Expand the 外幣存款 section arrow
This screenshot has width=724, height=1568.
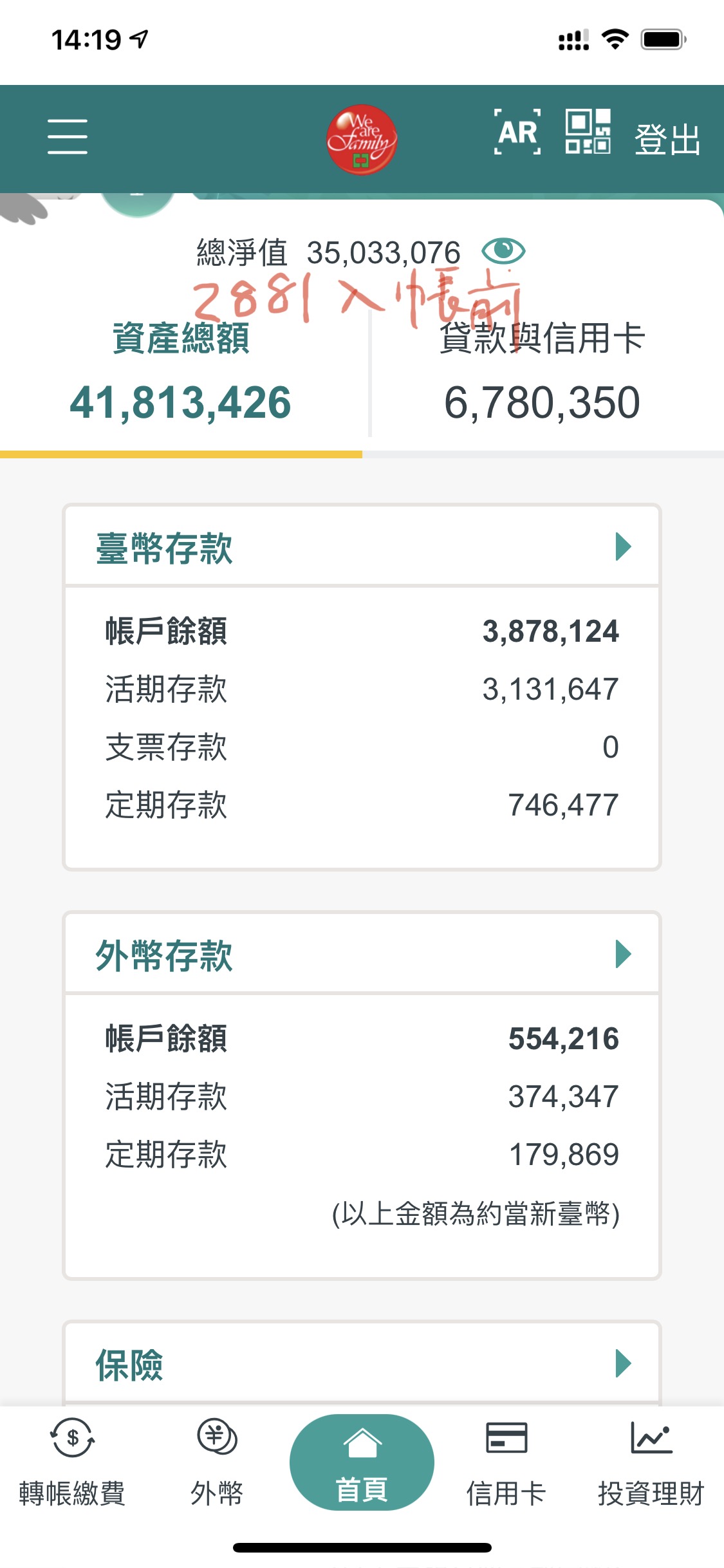pyautogui.click(x=622, y=954)
